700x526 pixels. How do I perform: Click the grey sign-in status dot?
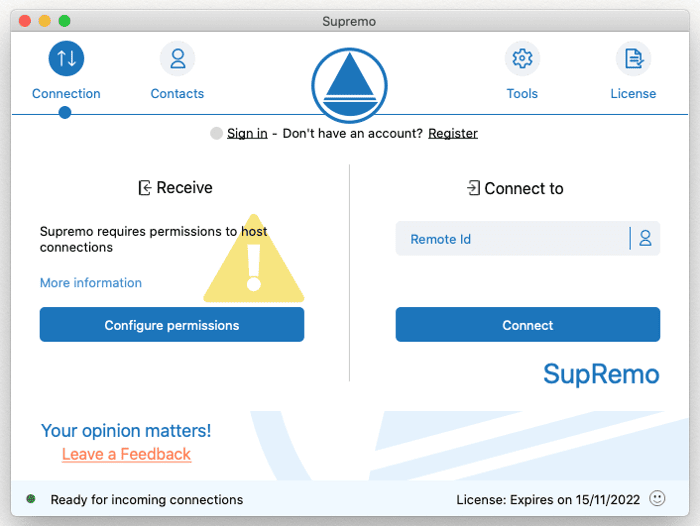click(x=217, y=133)
